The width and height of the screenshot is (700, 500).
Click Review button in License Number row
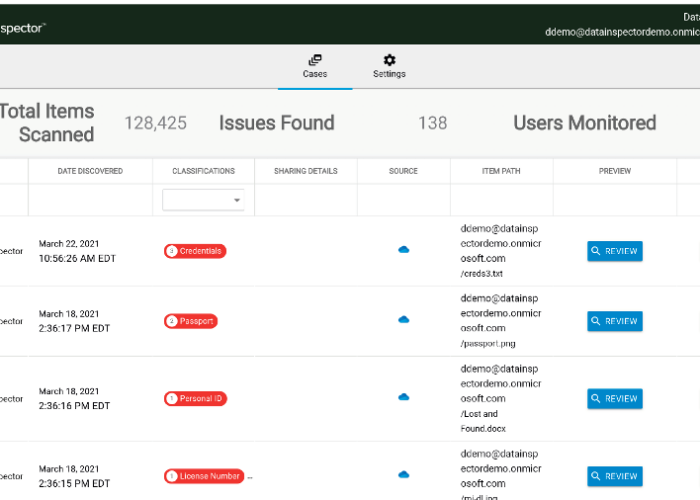(615, 476)
